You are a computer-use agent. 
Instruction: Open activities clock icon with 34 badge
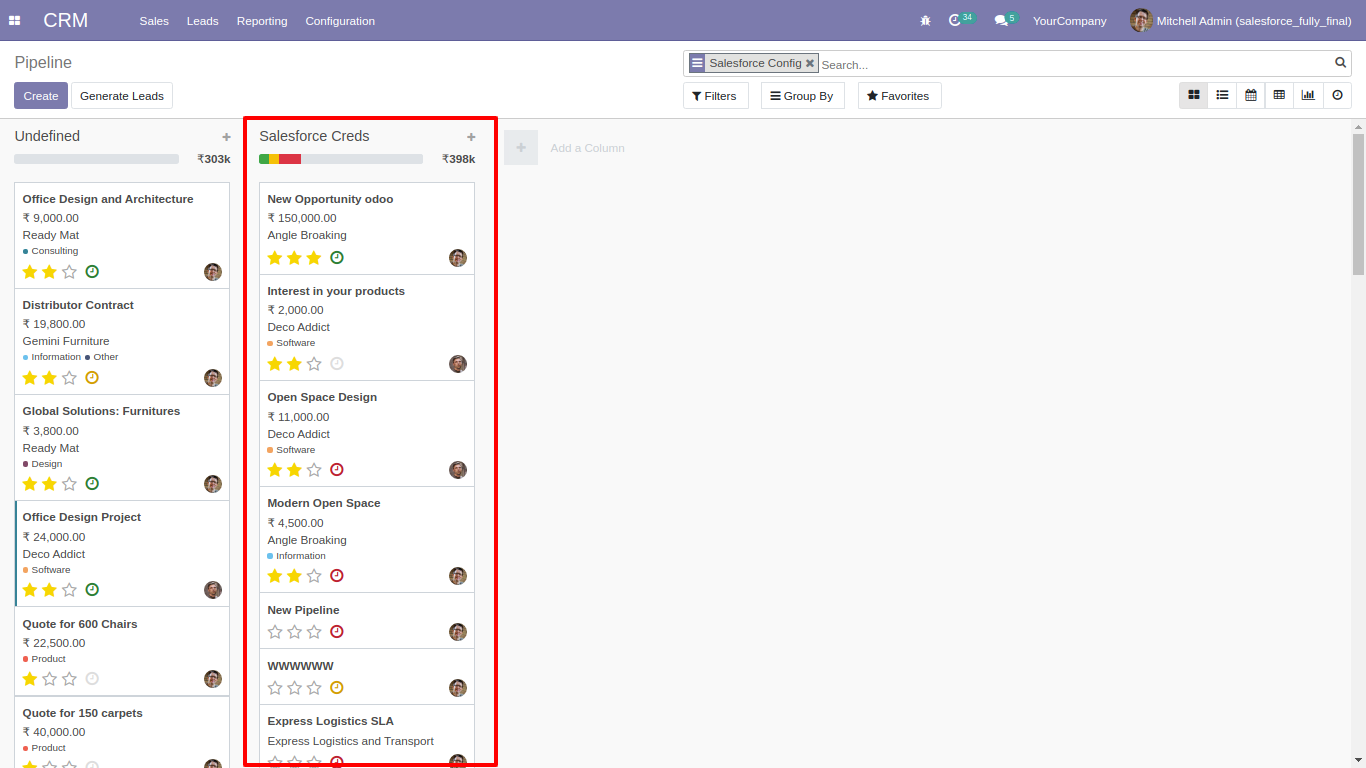961,20
